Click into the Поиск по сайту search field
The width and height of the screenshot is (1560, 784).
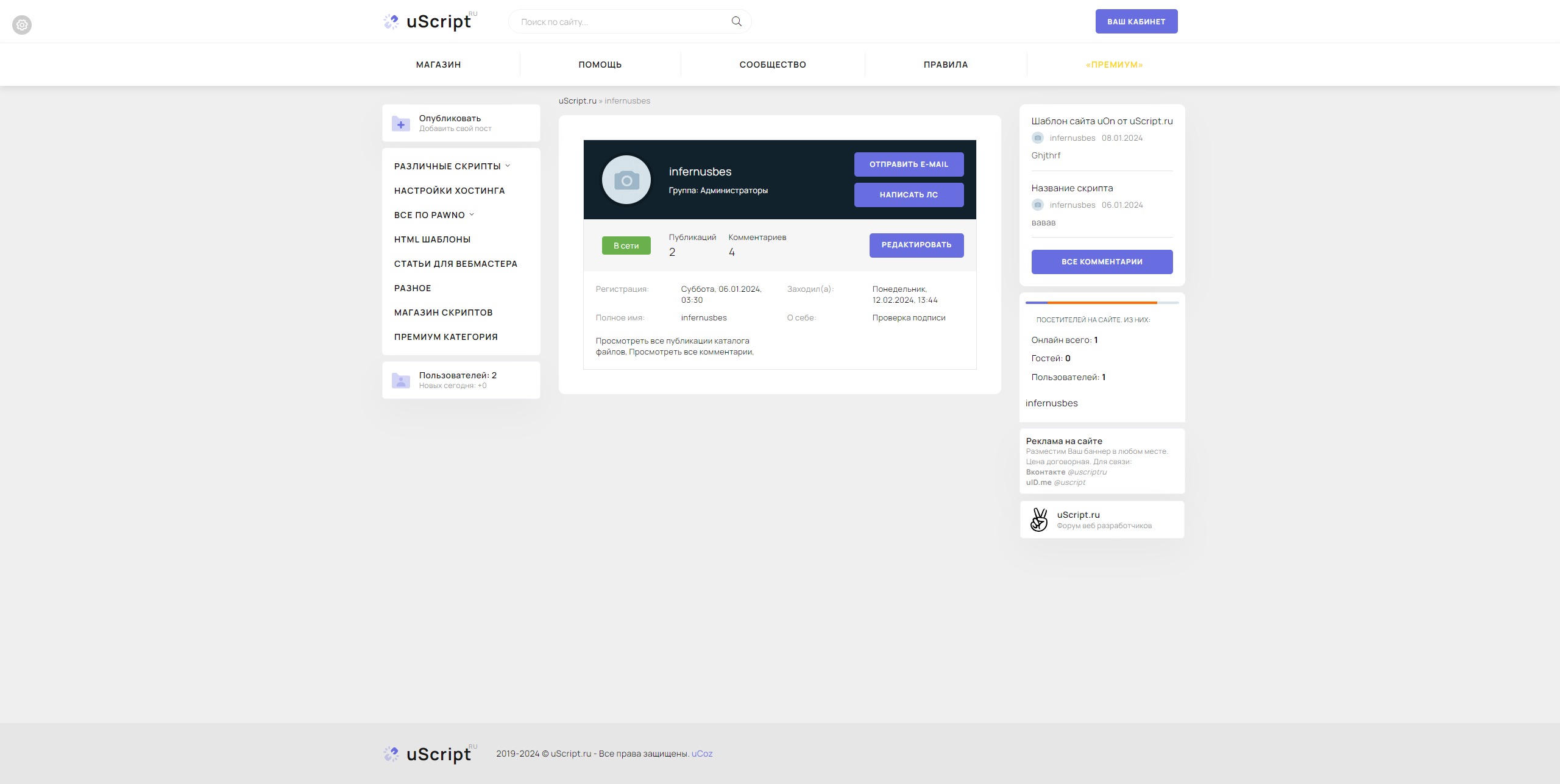[622, 22]
